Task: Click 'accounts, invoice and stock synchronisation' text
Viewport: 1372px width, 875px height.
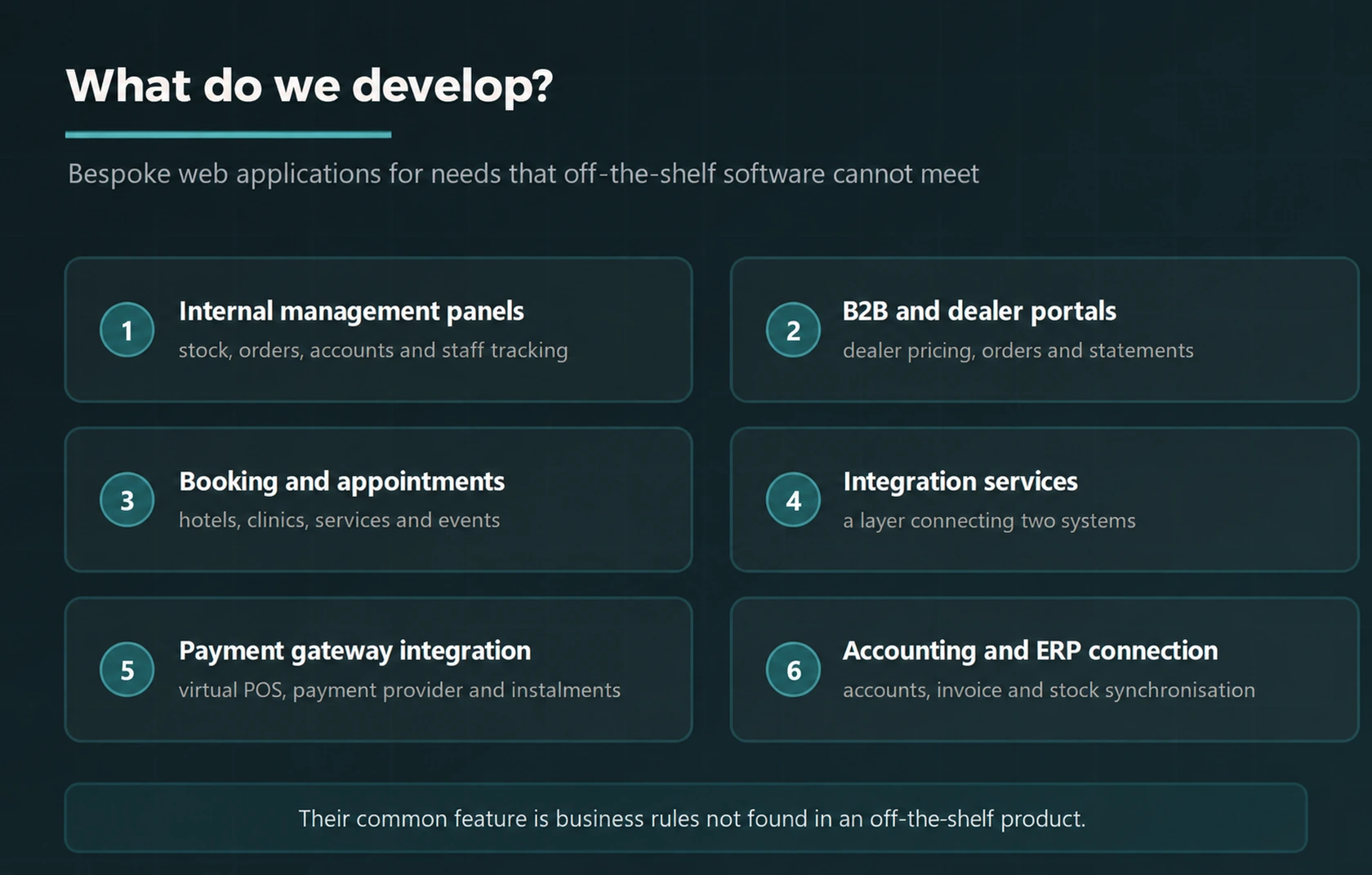Action: coord(1049,691)
